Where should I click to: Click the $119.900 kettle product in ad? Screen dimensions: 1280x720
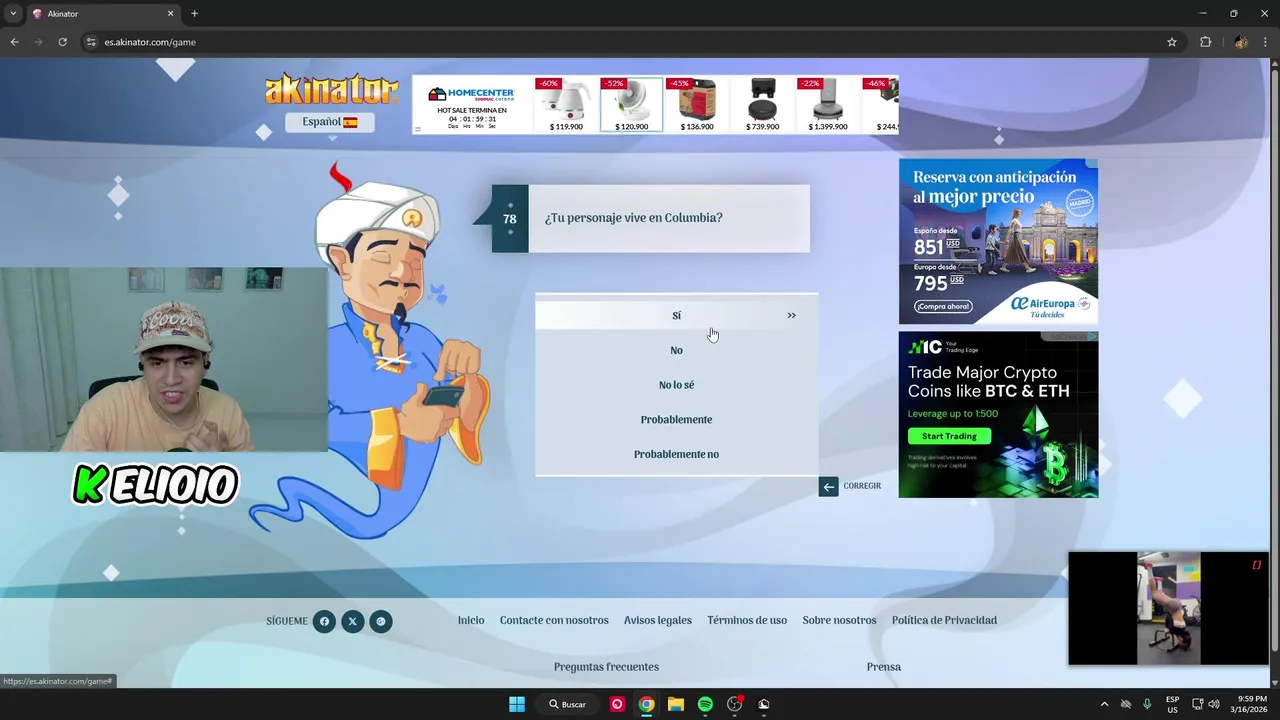pos(566,105)
